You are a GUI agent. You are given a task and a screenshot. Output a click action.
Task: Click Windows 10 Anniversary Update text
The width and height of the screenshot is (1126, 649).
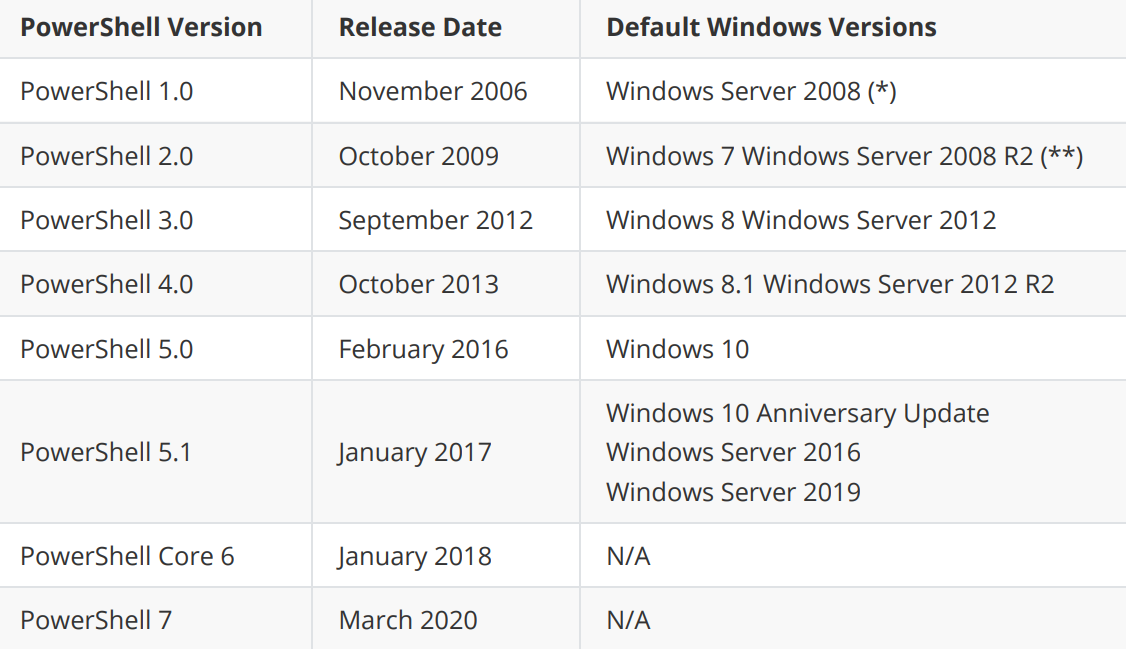click(798, 414)
